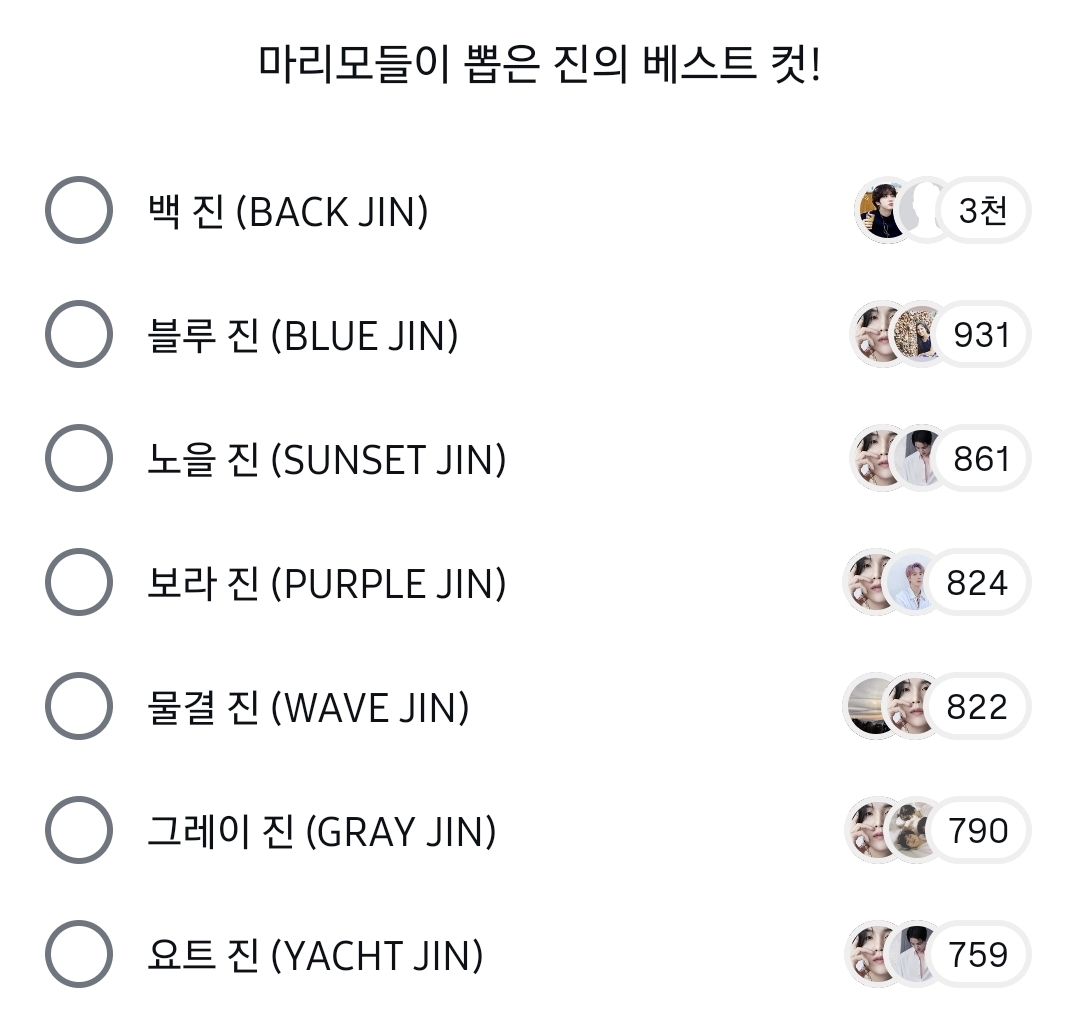Image resolution: width=1080 pixels, height=1034 pixels.
Task: Click the 3천 vote count badge
Action: tap(982, 211)
